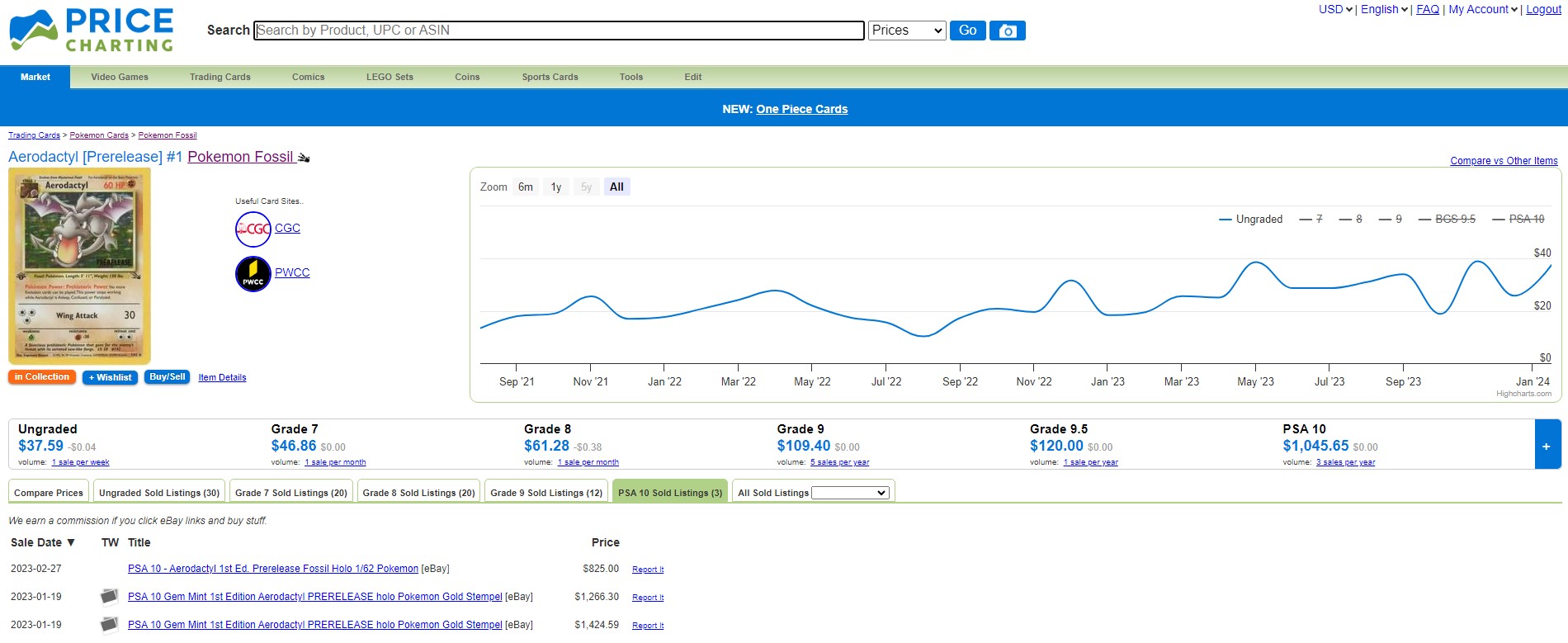
Task: Expand the All Sold Listings dropdown
Action: click(849, 493)
